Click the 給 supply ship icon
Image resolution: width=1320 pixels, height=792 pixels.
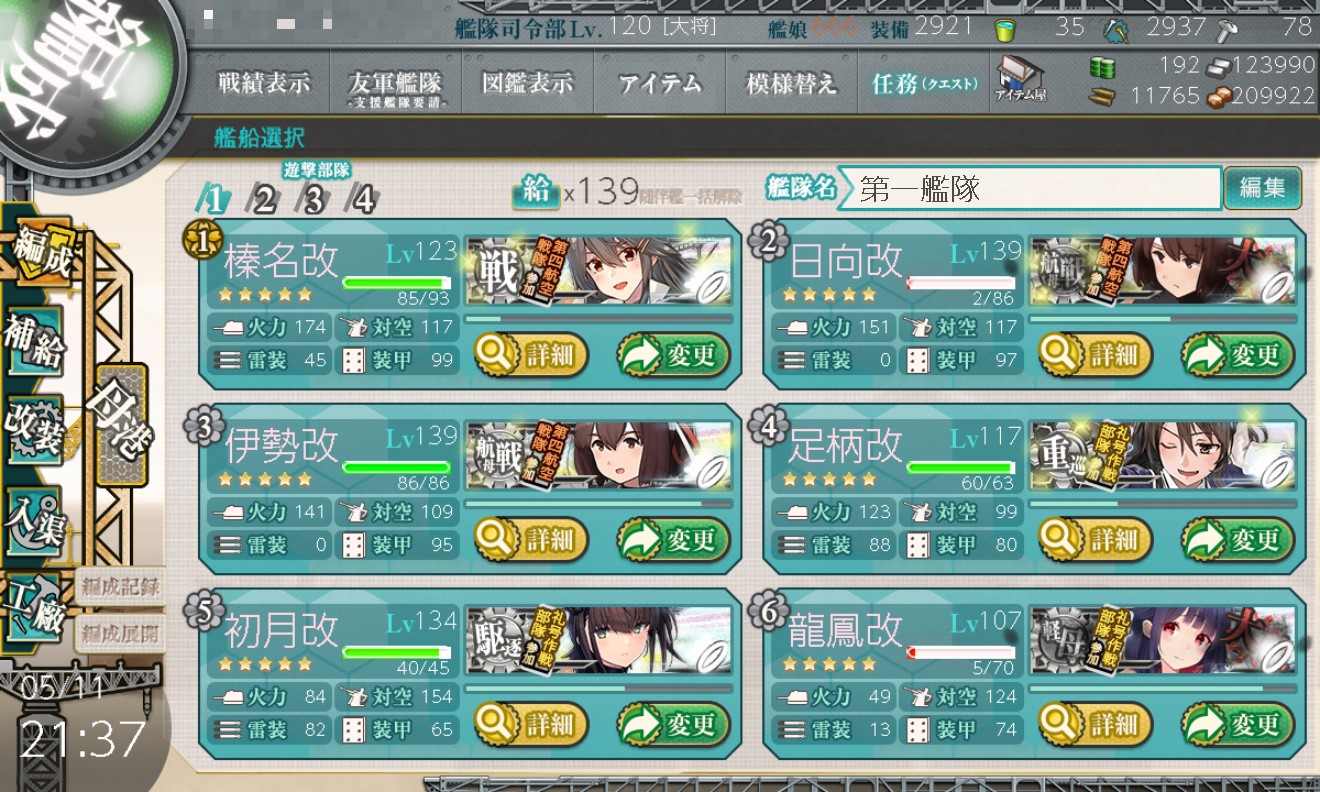(x=536, y=191)
